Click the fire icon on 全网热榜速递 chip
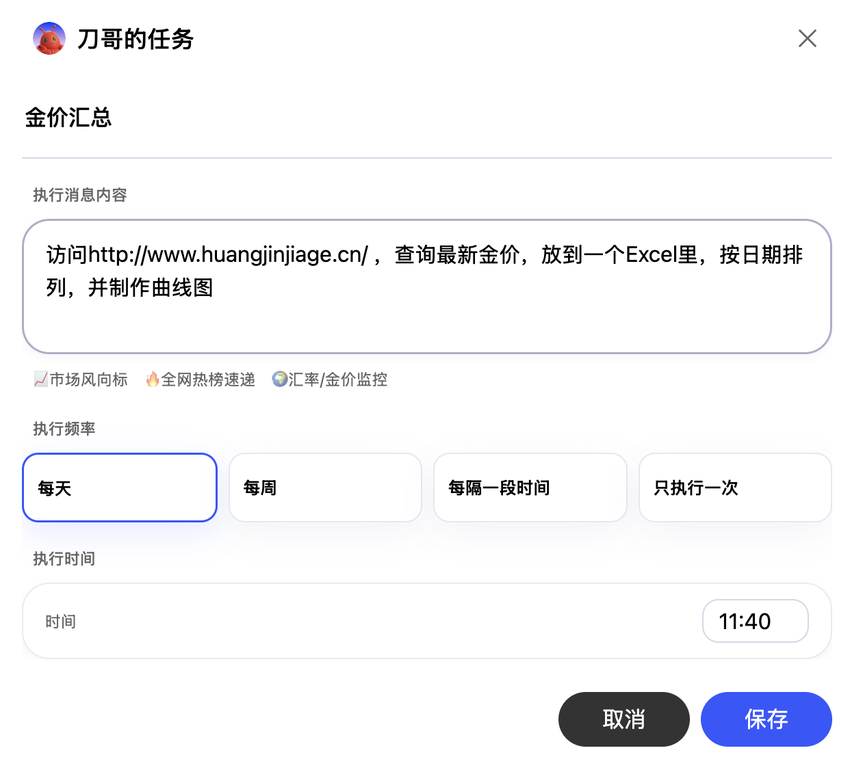Viewport: 850px width, 759px height. [x=150, y=379]
